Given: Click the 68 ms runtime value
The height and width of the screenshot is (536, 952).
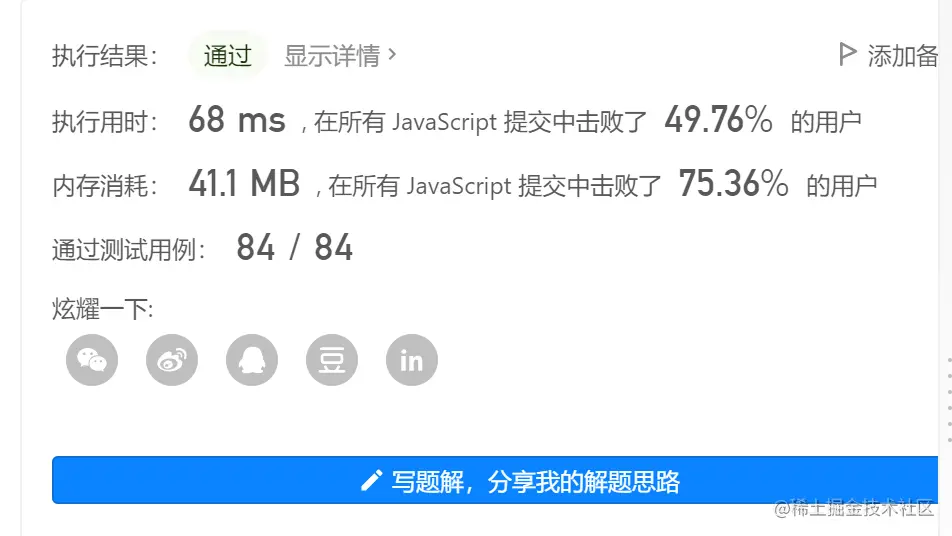Looking at the screenshot, I should click(236, 121).
